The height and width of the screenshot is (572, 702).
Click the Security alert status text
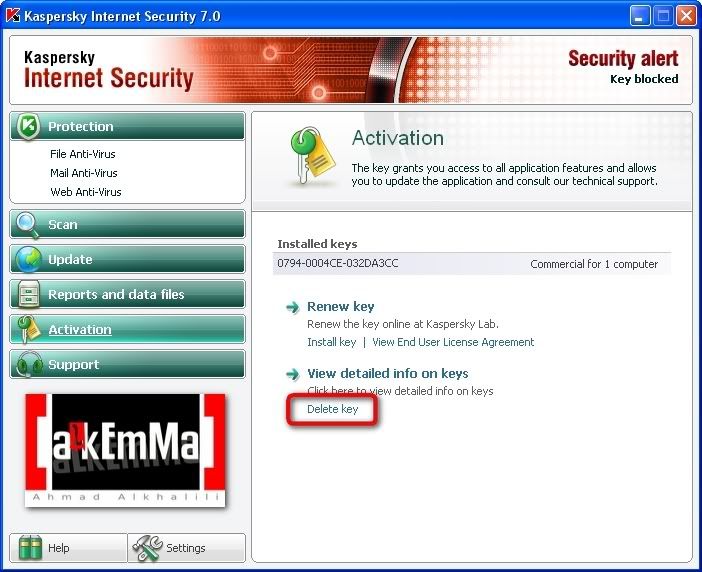(623, 59)
